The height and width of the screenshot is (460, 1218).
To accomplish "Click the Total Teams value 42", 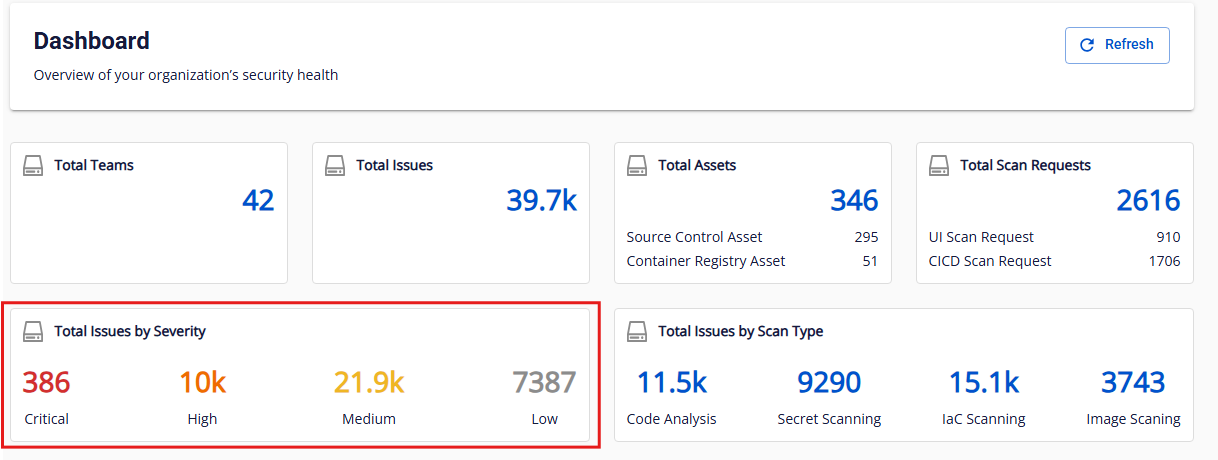I will pyautogui.click(x=258, y=201).
